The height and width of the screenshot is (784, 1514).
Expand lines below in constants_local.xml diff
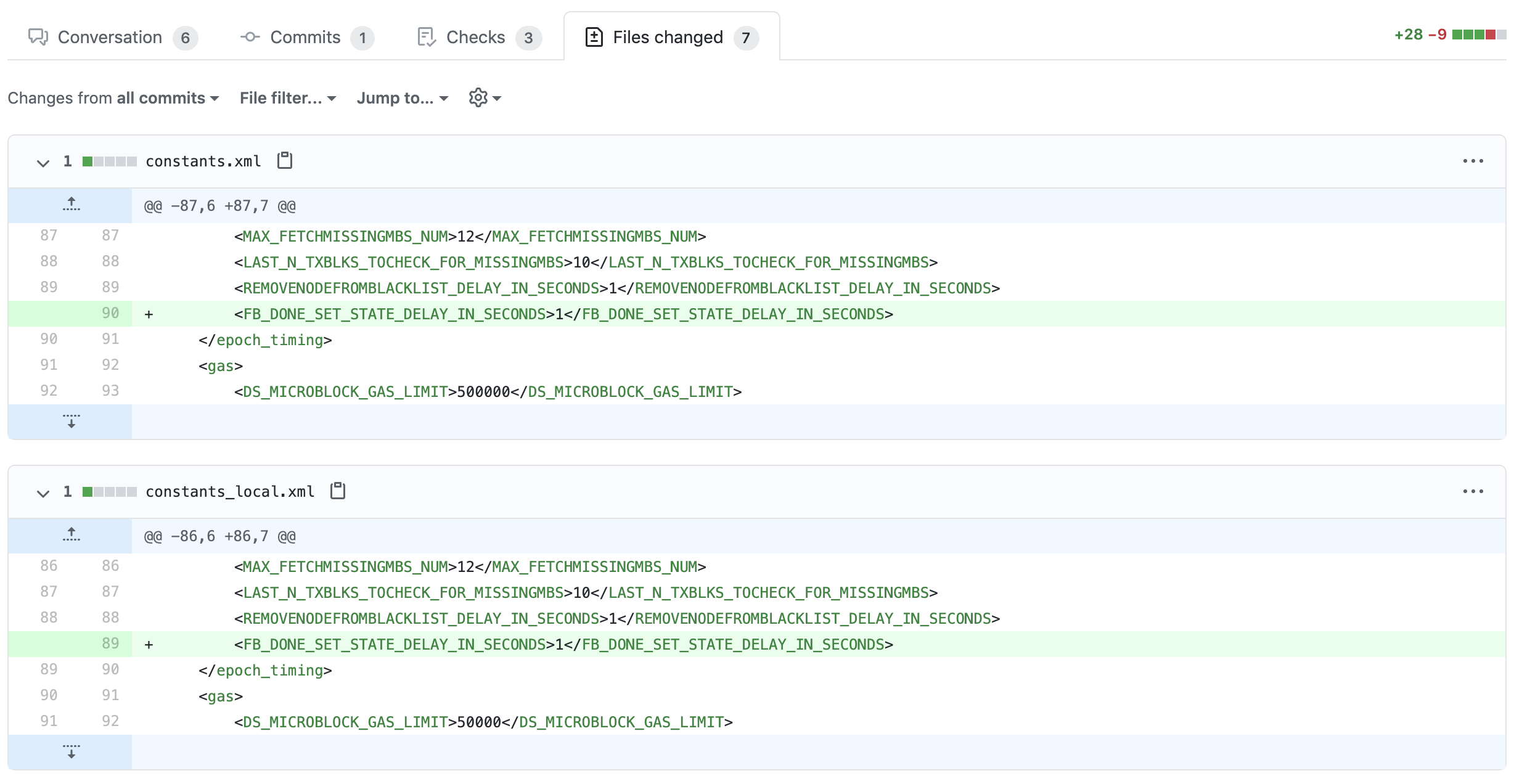click(x=71, y=752)
